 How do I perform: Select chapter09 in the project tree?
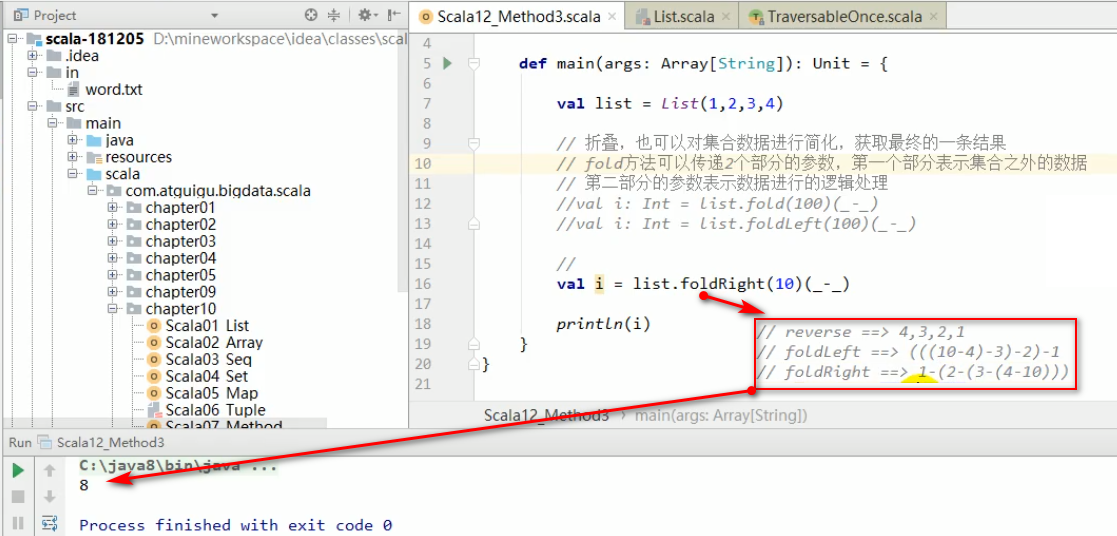tap(180, 292)
